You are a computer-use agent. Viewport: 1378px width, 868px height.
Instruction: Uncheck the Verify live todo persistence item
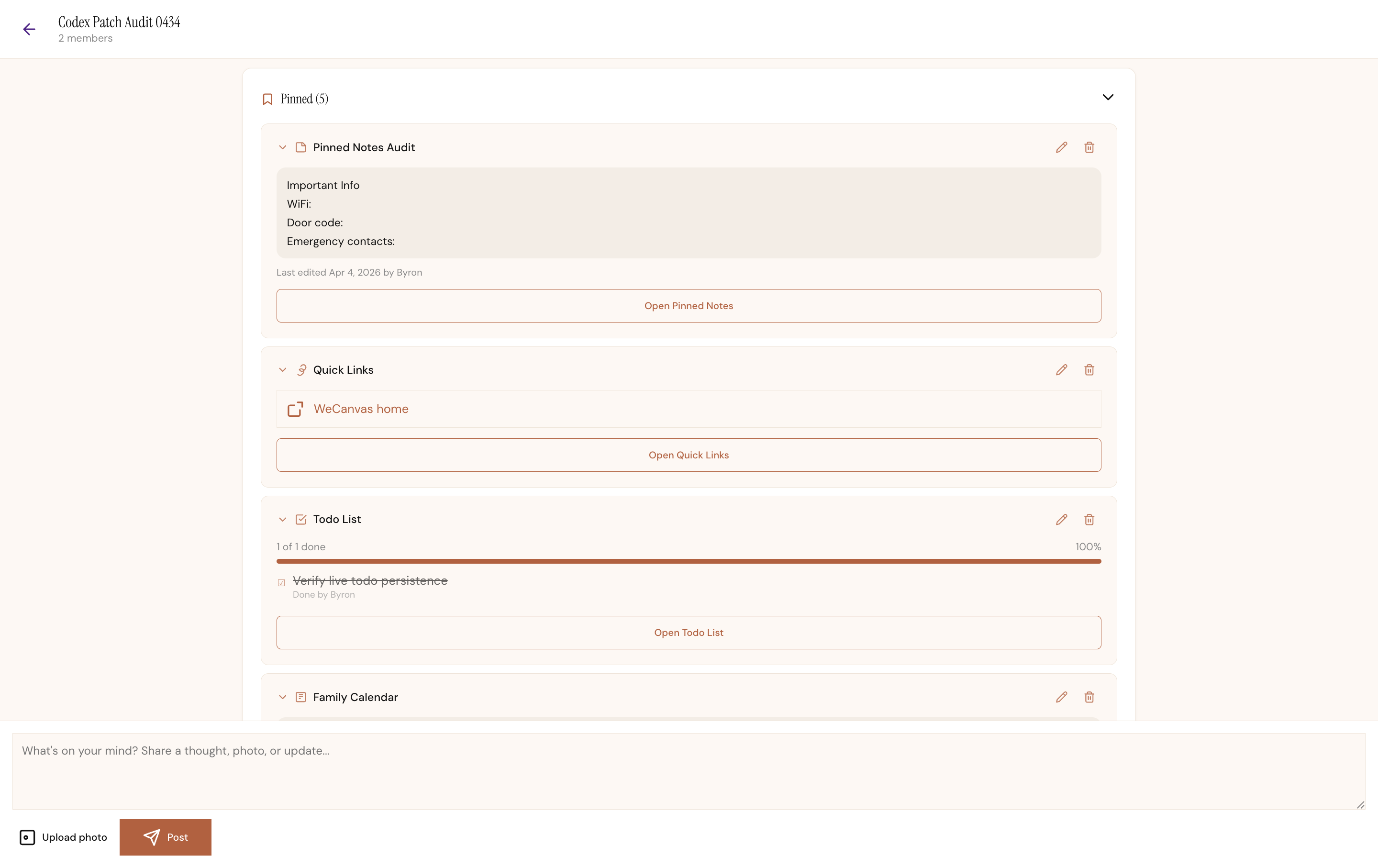[x=281, y=582]
